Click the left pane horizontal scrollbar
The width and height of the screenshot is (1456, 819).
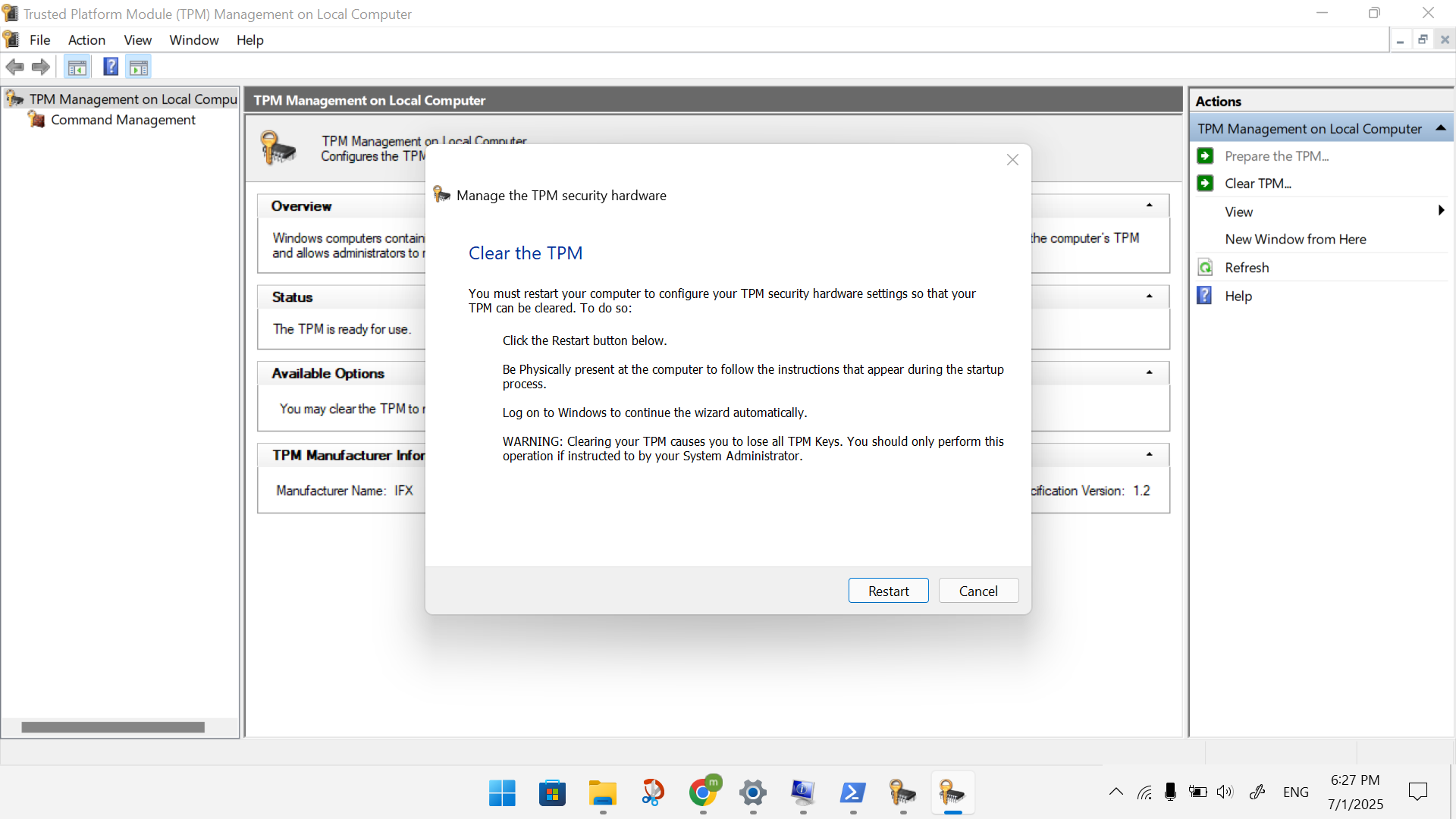tap(113, 727)
